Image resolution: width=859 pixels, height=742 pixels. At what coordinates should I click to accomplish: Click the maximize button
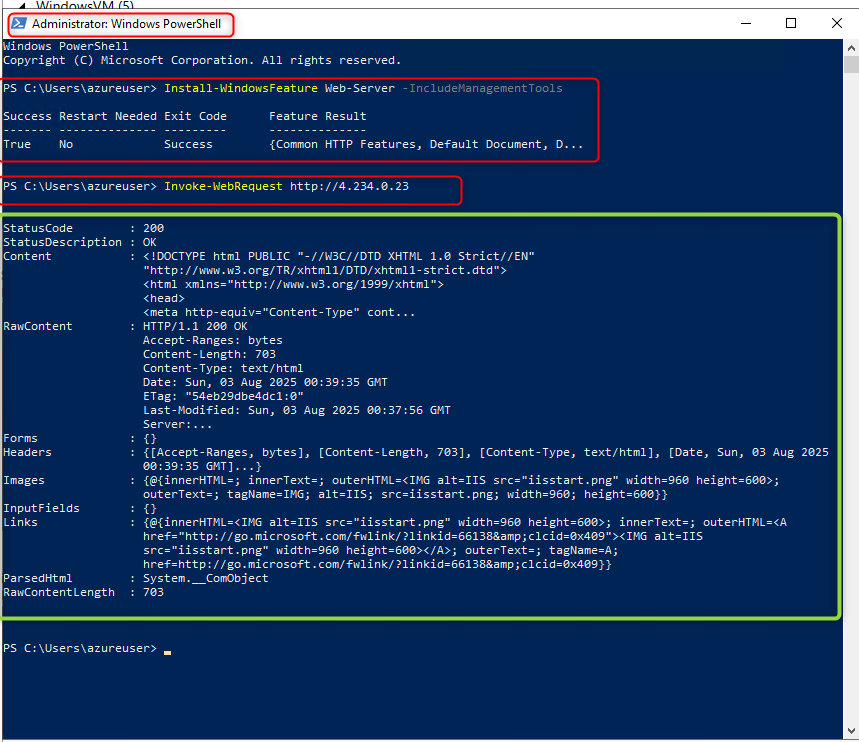tap(792, 23)
